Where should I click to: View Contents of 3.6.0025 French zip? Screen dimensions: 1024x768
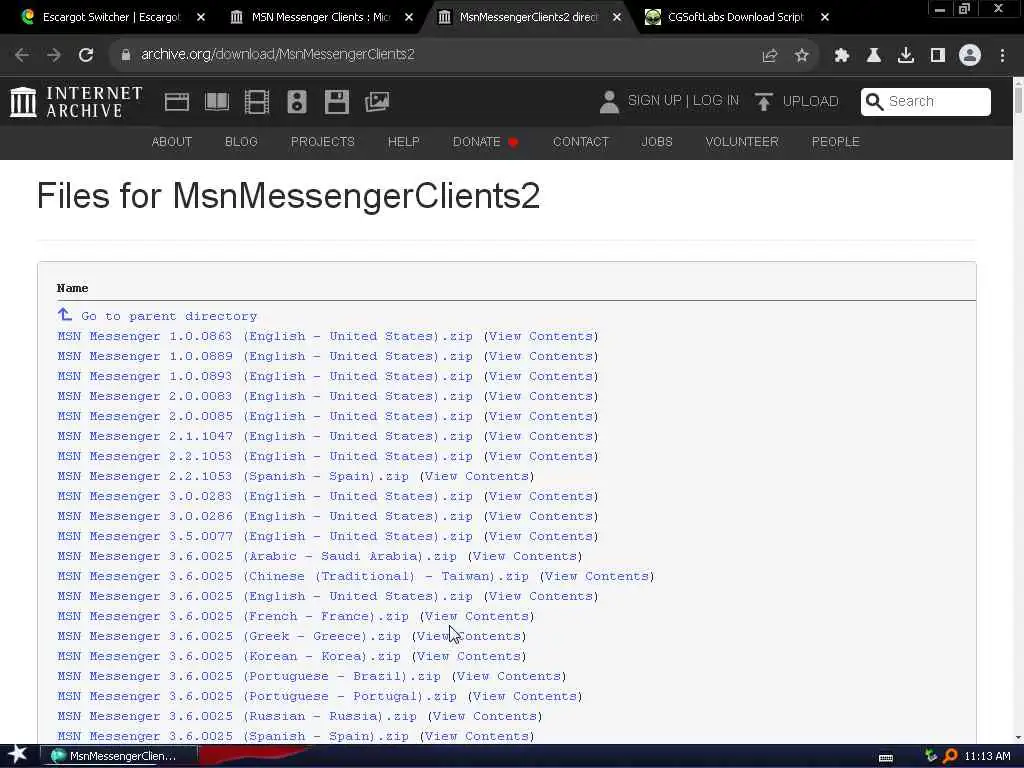pyautogui.click(x=477, y=616)
